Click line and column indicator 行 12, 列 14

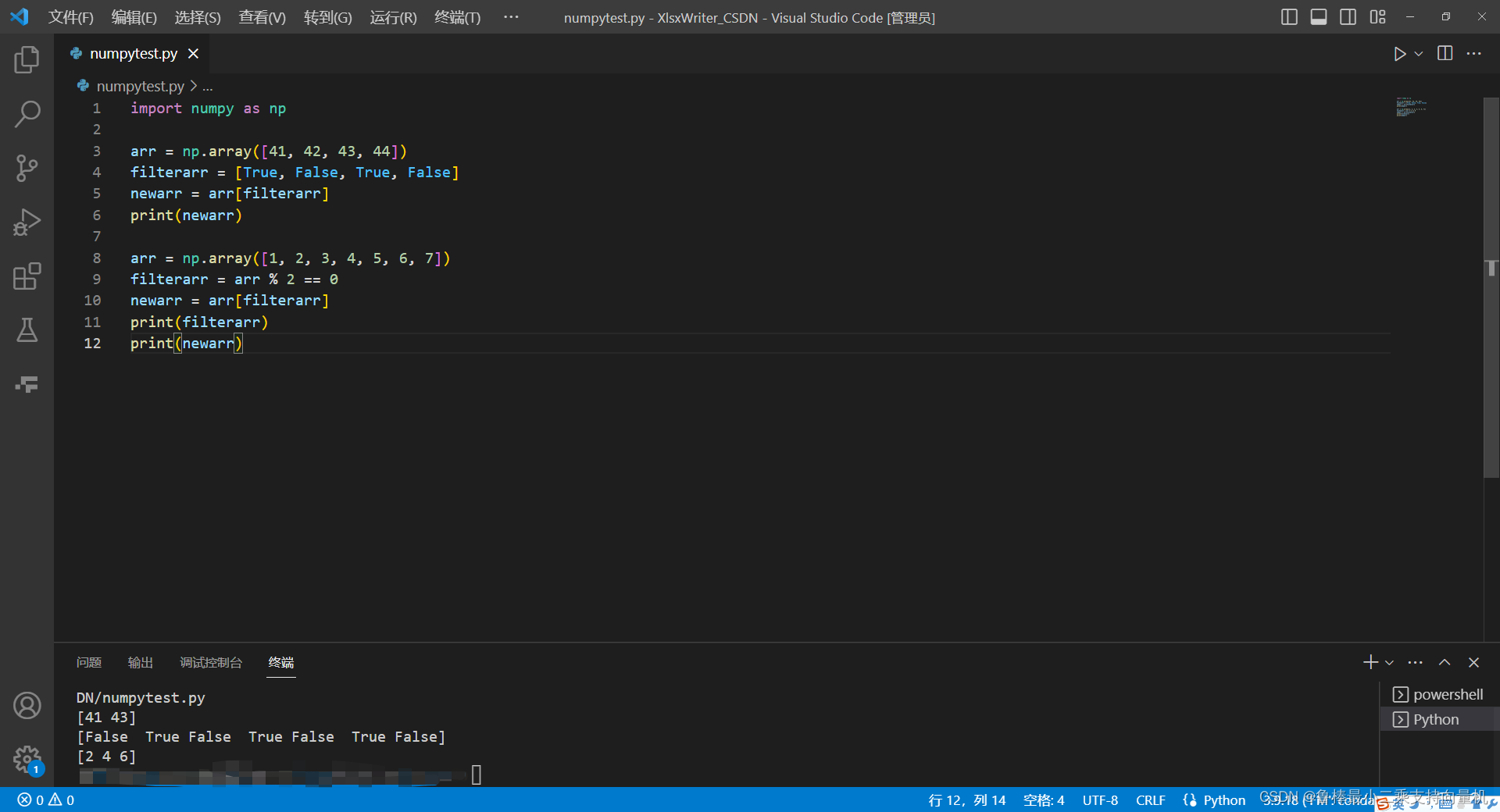[x=966, y=800]
